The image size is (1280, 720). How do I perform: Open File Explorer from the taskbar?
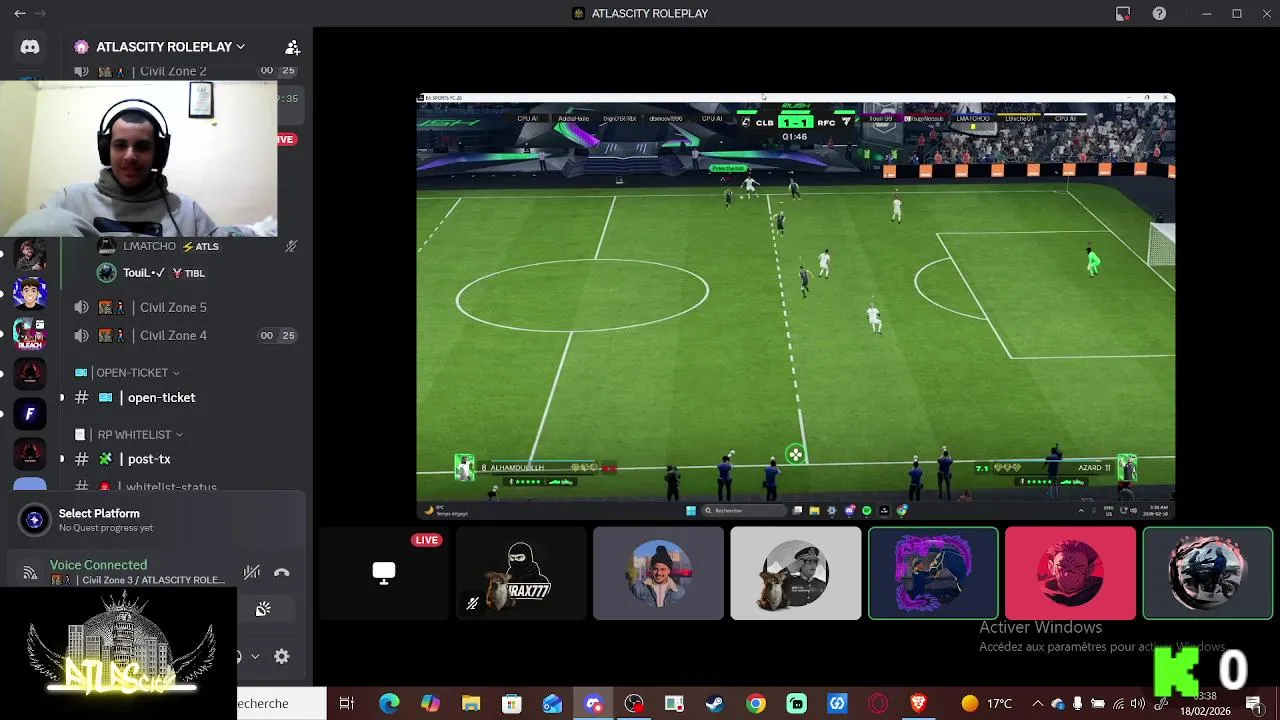[x=471, y=703]
